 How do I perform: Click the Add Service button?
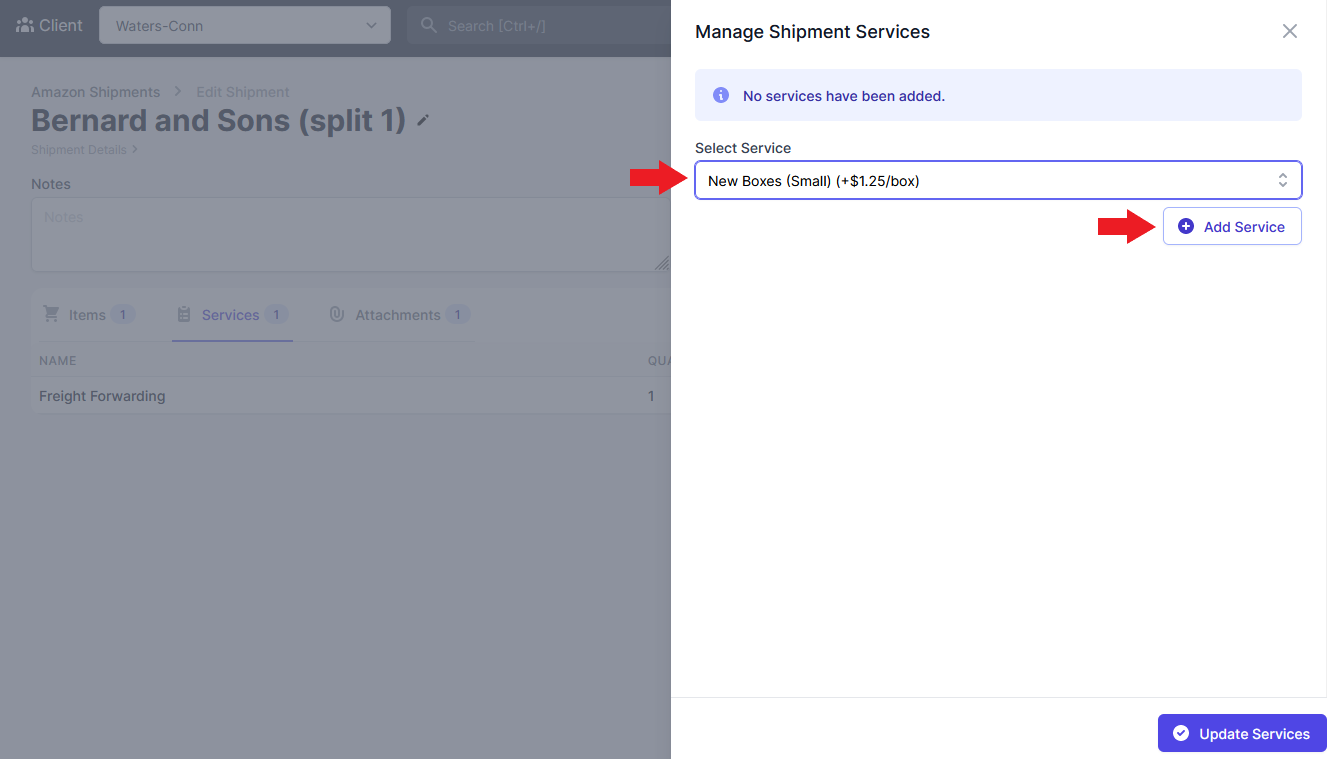(1232, 226)
